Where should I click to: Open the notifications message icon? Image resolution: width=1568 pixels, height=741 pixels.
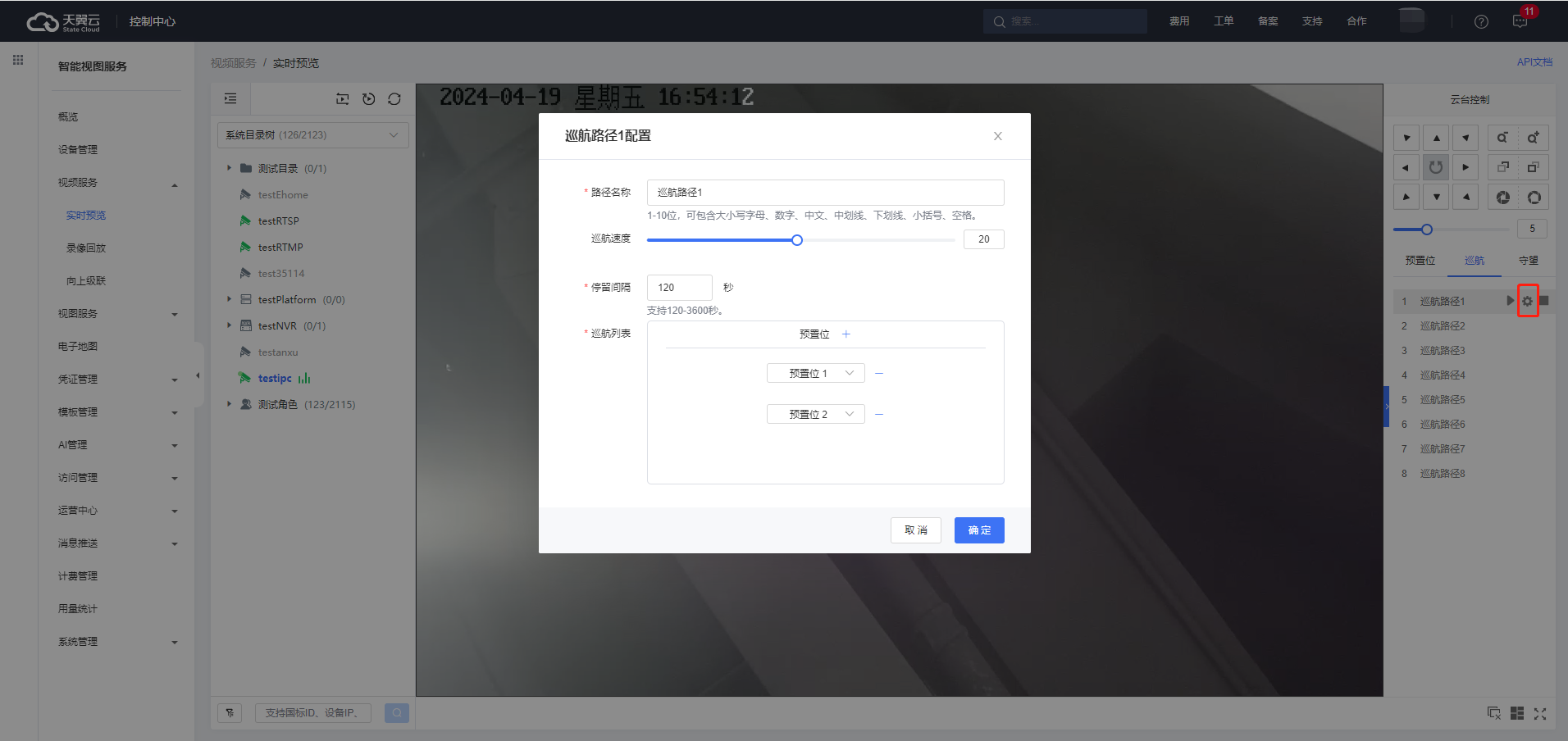1520,21
